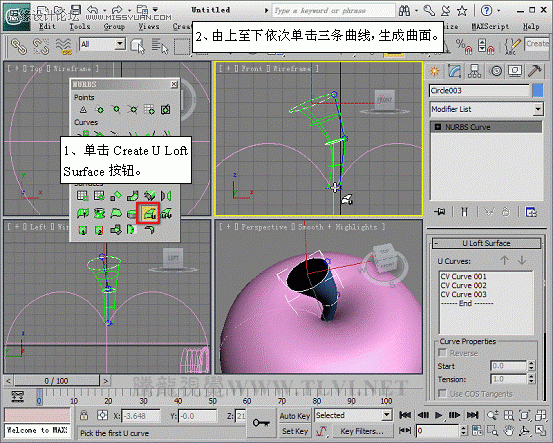Open the Tools menu
This screenshot has width=553, height=443.
pyautogui.click(x=80, y=26)
